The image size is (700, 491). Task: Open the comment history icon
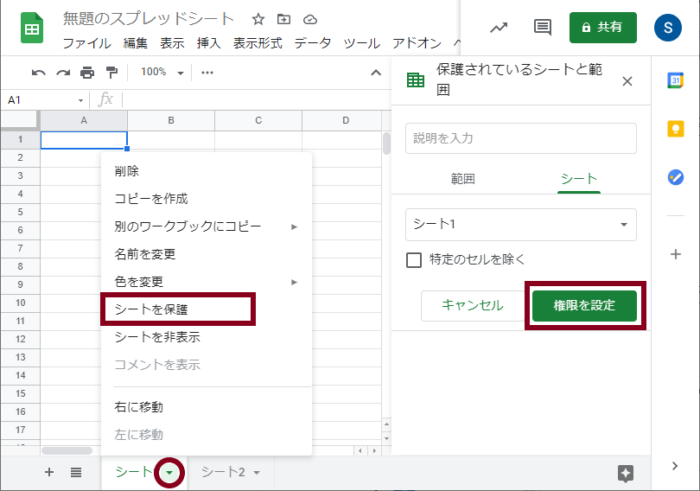pyautogui.click(x=542, y=27)
